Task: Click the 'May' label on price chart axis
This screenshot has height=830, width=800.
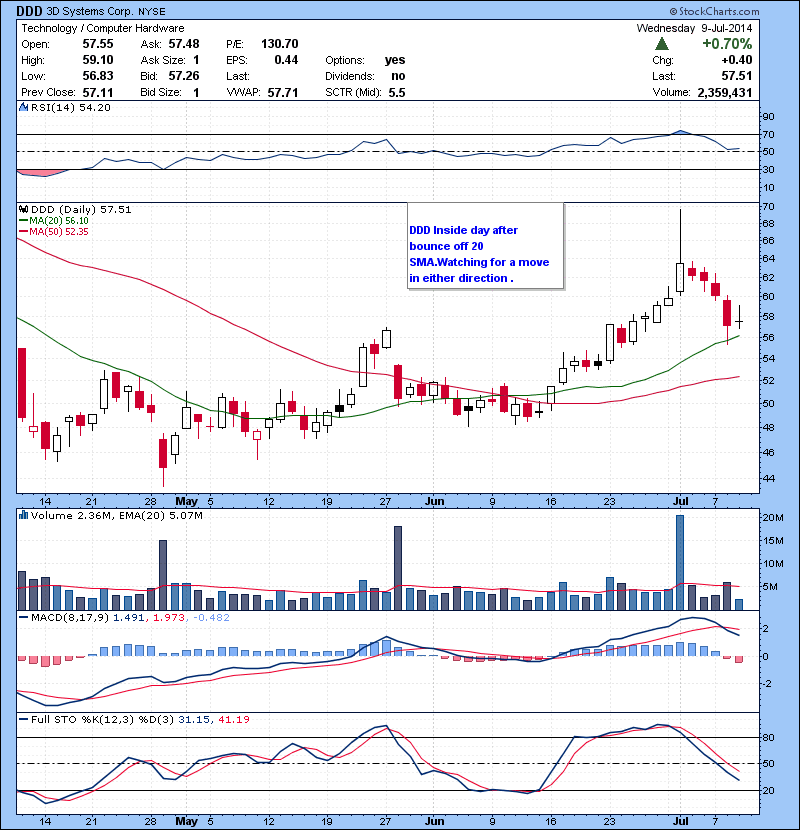Action: pos(187,501)
